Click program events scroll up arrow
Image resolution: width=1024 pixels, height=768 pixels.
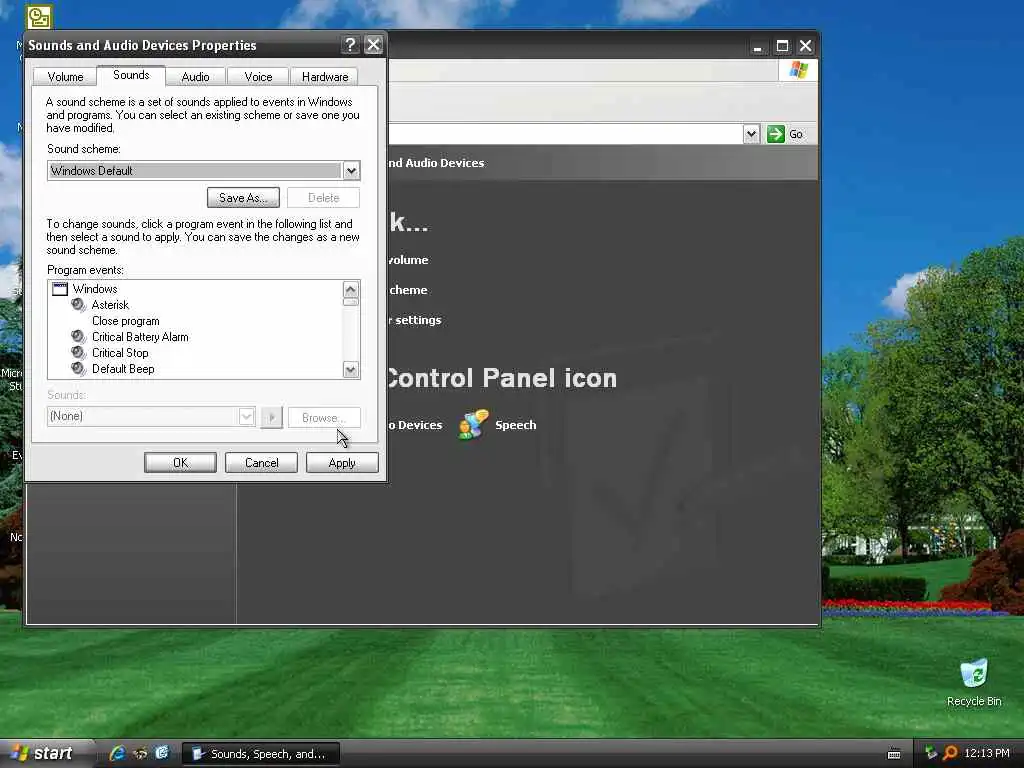click(351, 289)
